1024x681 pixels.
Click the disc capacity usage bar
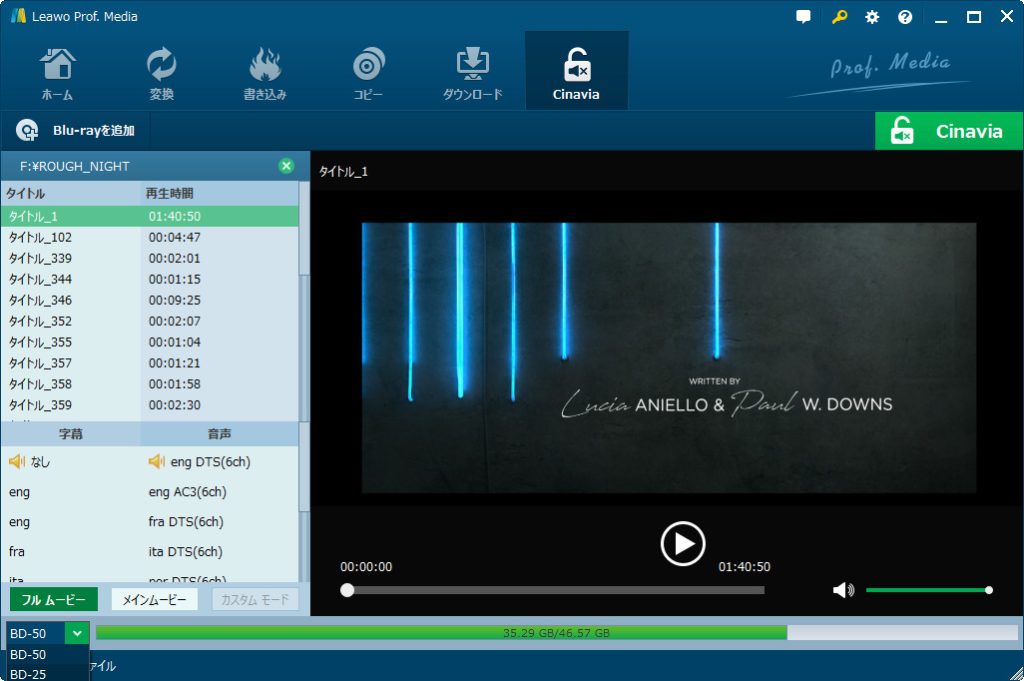[x=556, y=633]
